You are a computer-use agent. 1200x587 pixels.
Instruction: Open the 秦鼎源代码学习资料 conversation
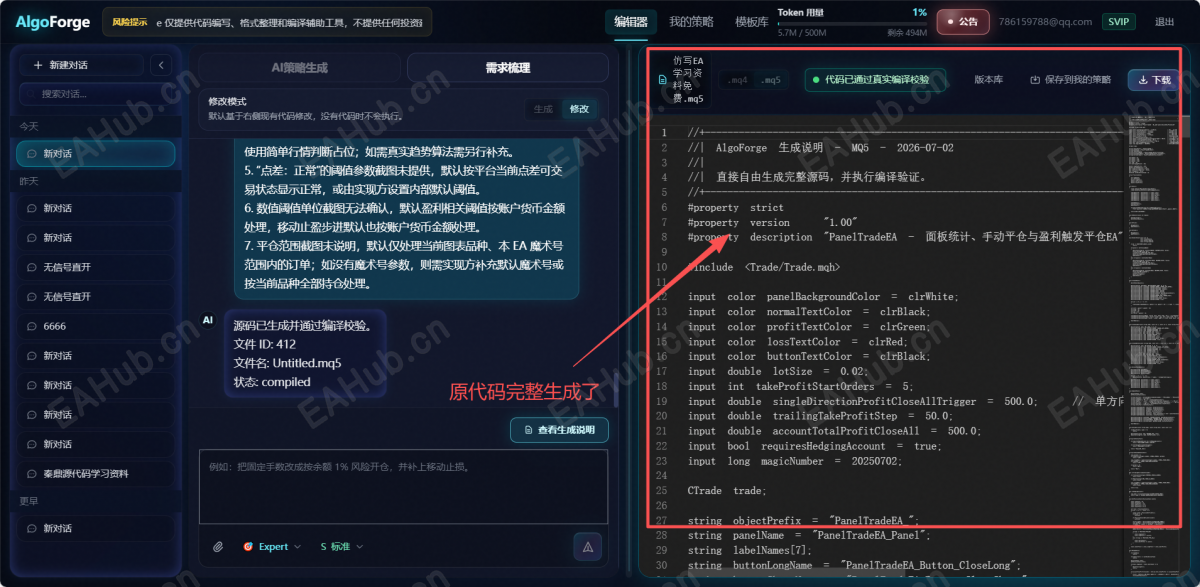96,473
